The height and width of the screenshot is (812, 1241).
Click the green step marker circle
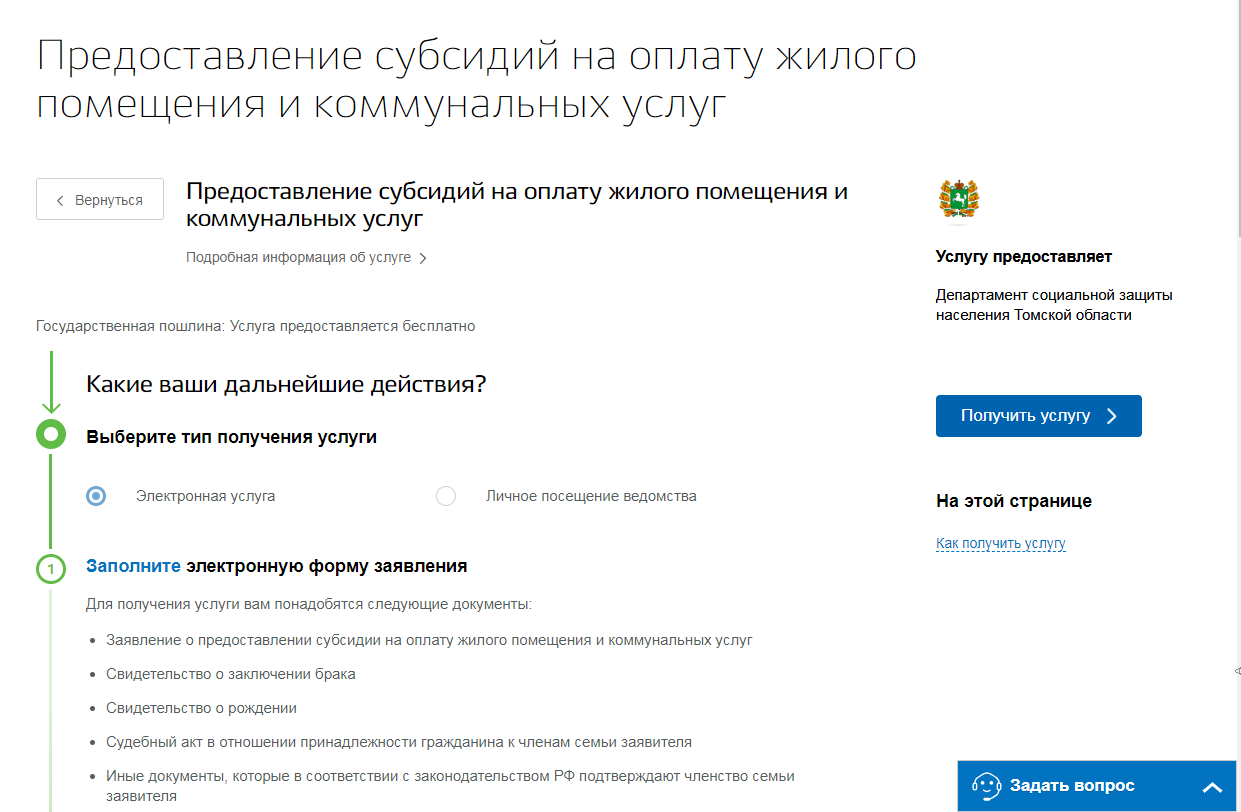pos(51,435)
